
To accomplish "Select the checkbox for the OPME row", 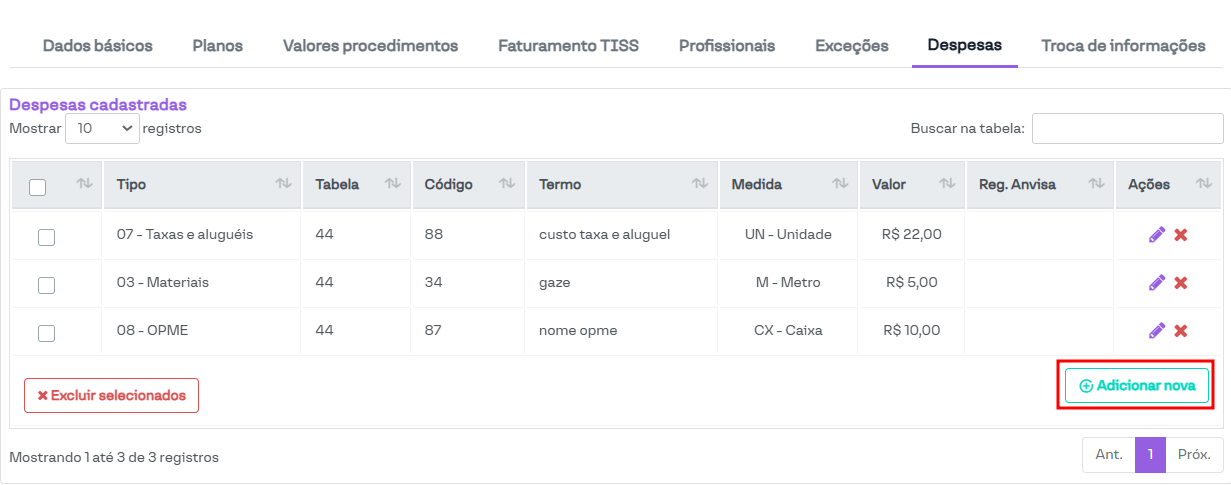I will (46, 333).
